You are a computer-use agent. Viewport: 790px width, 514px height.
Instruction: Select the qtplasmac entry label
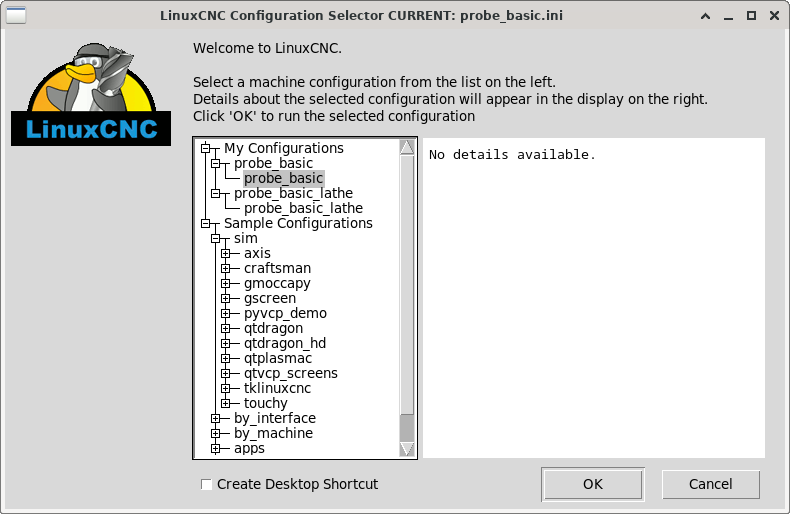point(278,358)
